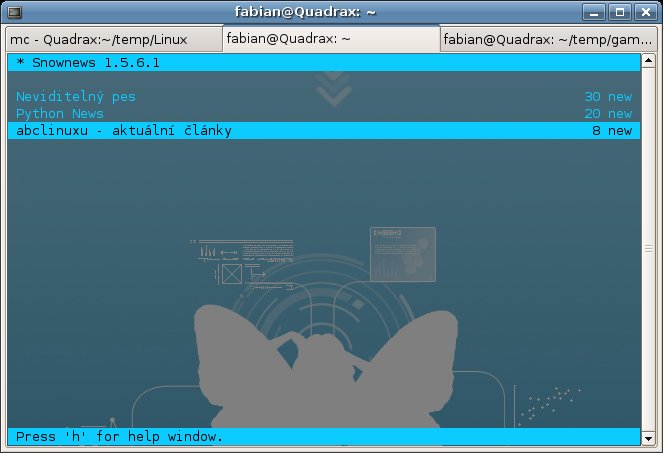Click the scrollbar down arrow
Image resolution: width=663 pixels, height=453 pixels.
pyautogui.click(x=648, y=439)
